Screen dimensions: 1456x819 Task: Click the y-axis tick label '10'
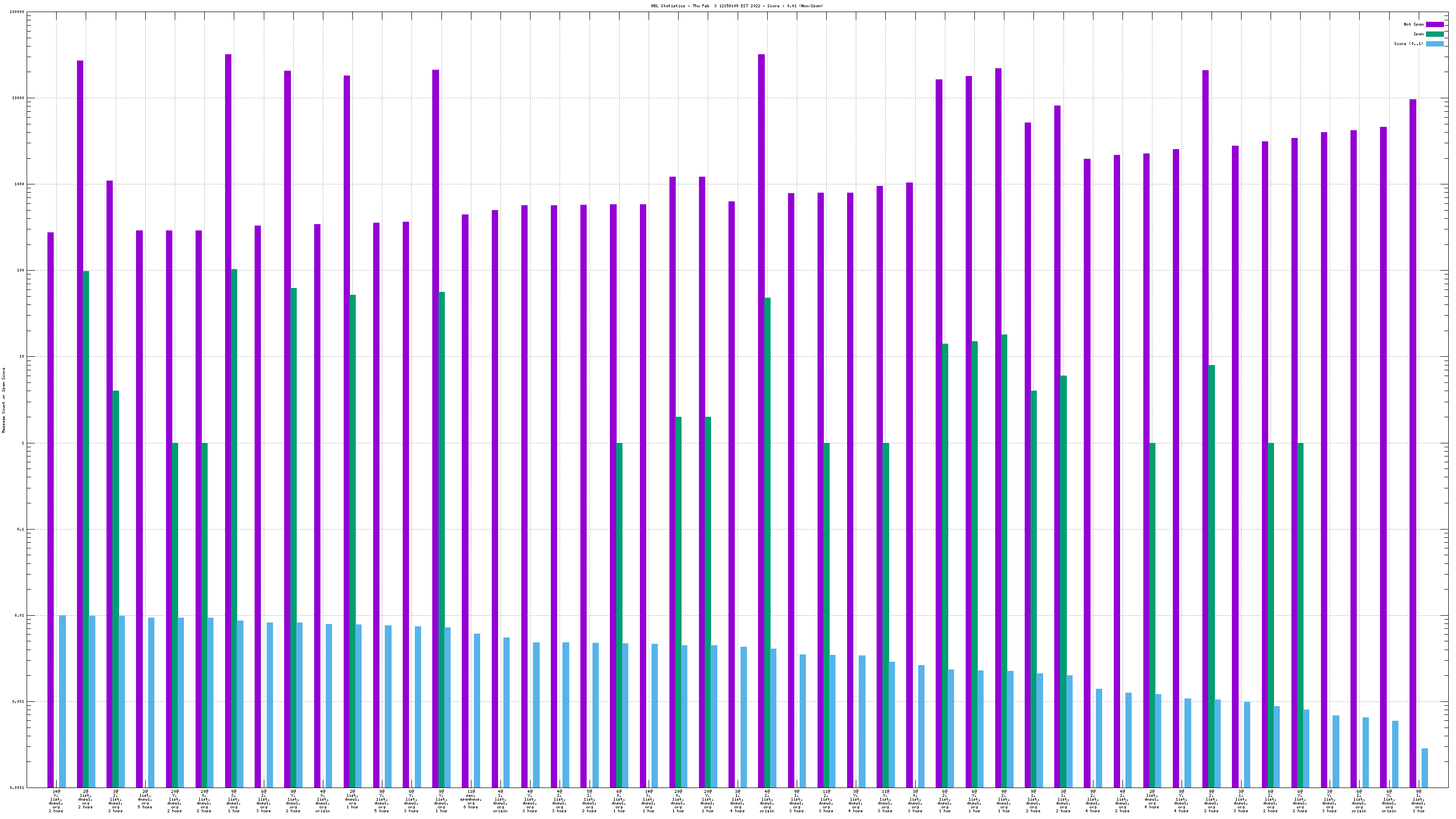22,357
